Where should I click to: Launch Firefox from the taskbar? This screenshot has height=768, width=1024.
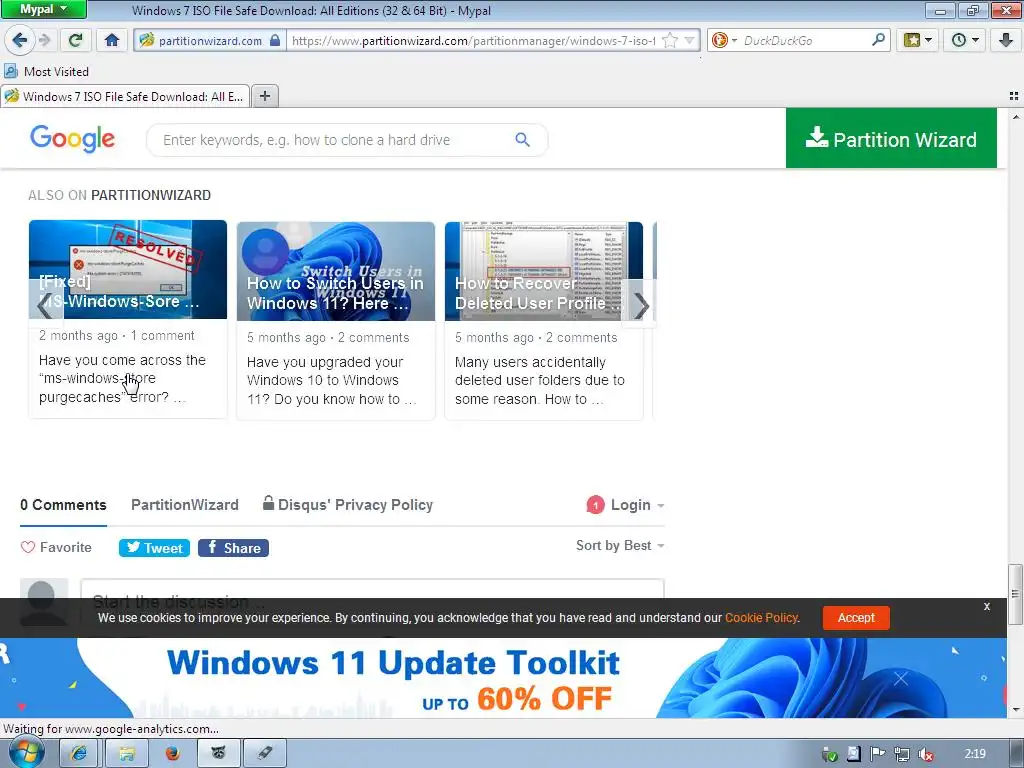[172, 754]
